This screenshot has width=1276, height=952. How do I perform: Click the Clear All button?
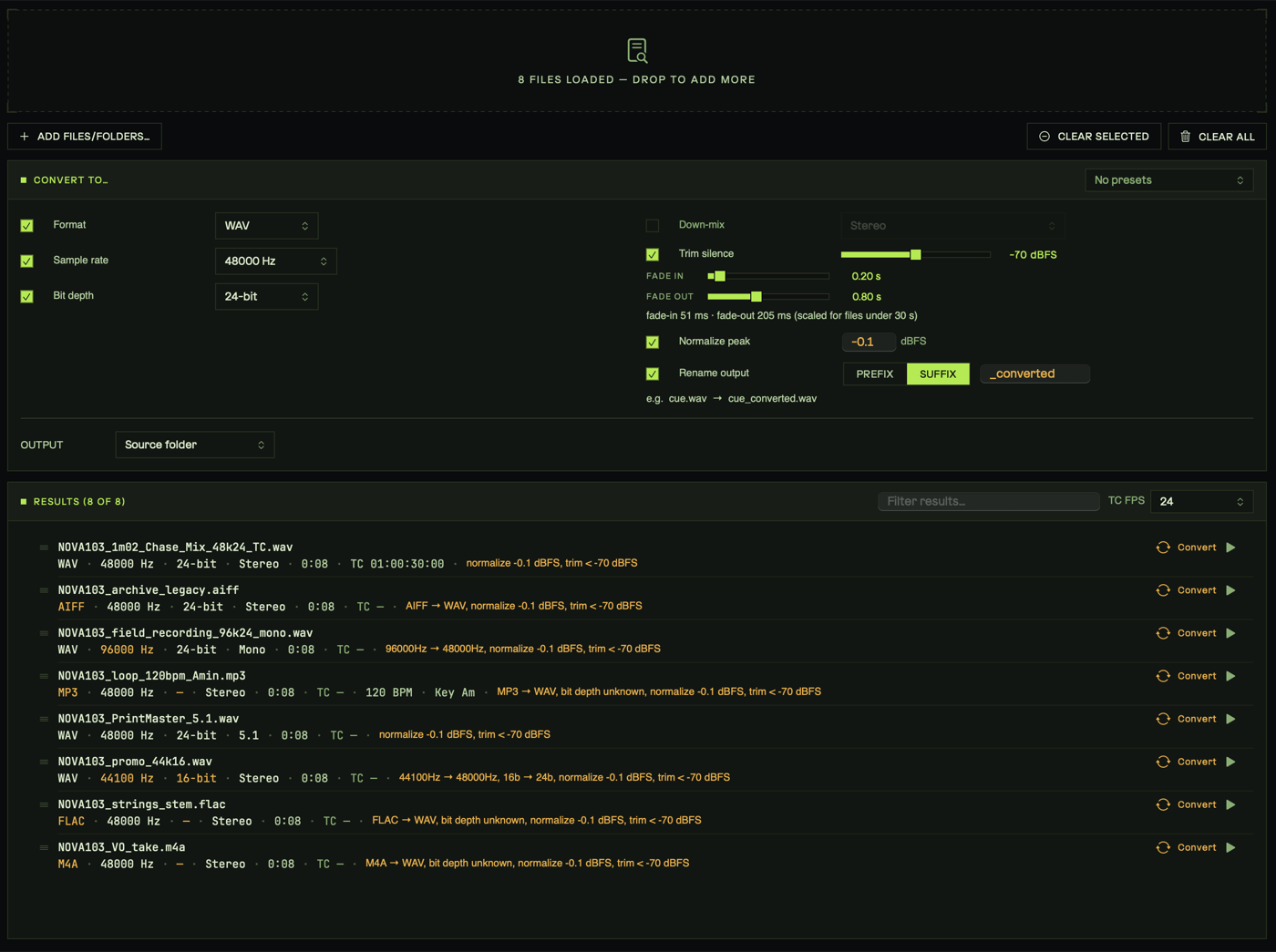point(1218,137)
